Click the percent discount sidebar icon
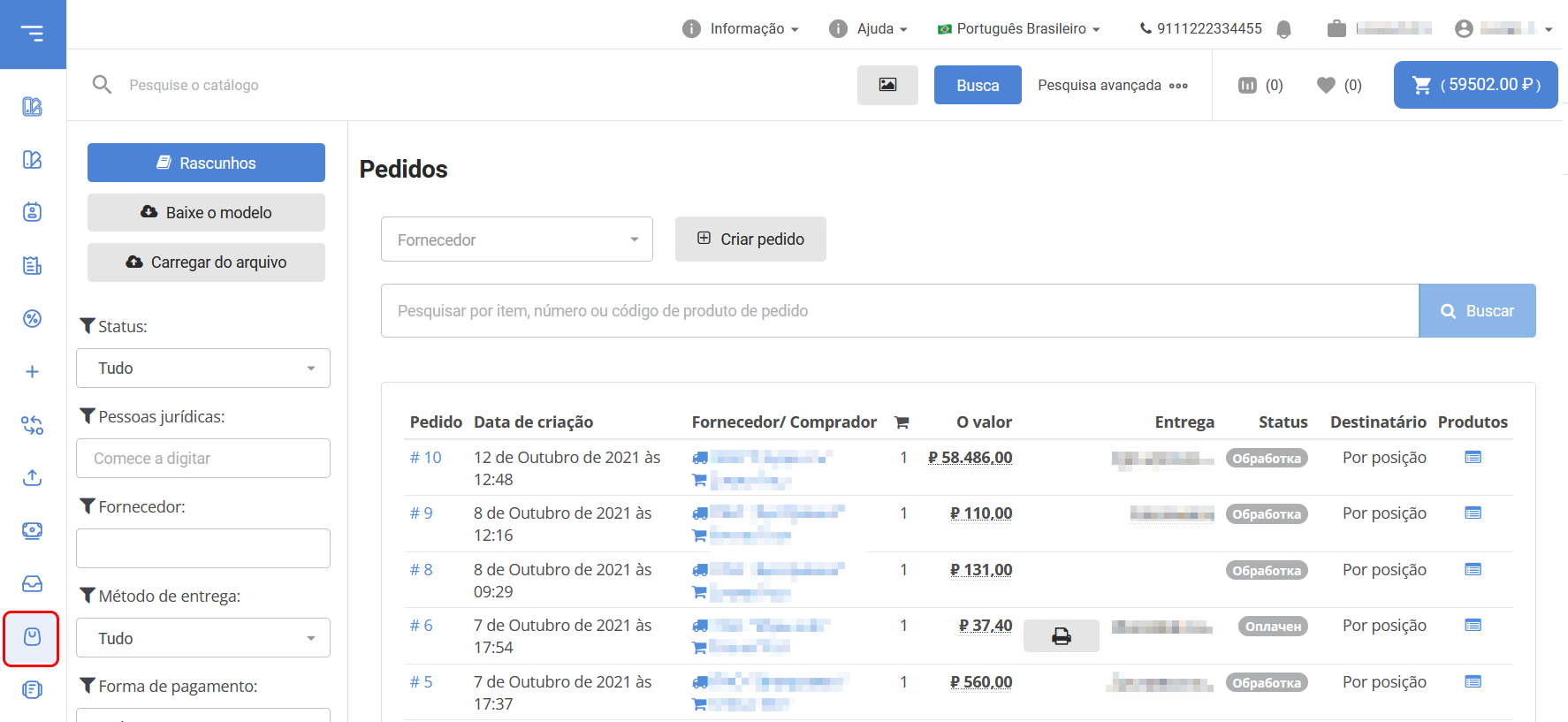 click(32, 319)
